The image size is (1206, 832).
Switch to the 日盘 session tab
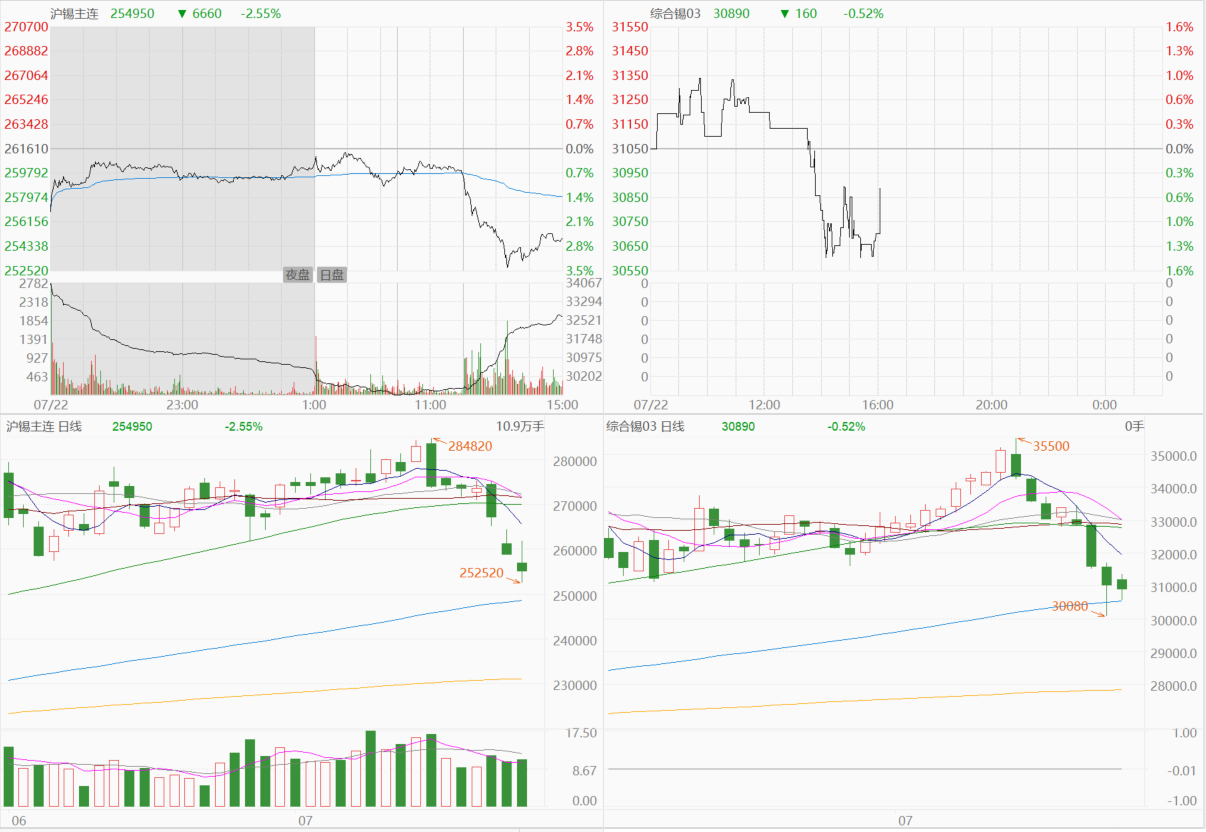coord(331,275)
